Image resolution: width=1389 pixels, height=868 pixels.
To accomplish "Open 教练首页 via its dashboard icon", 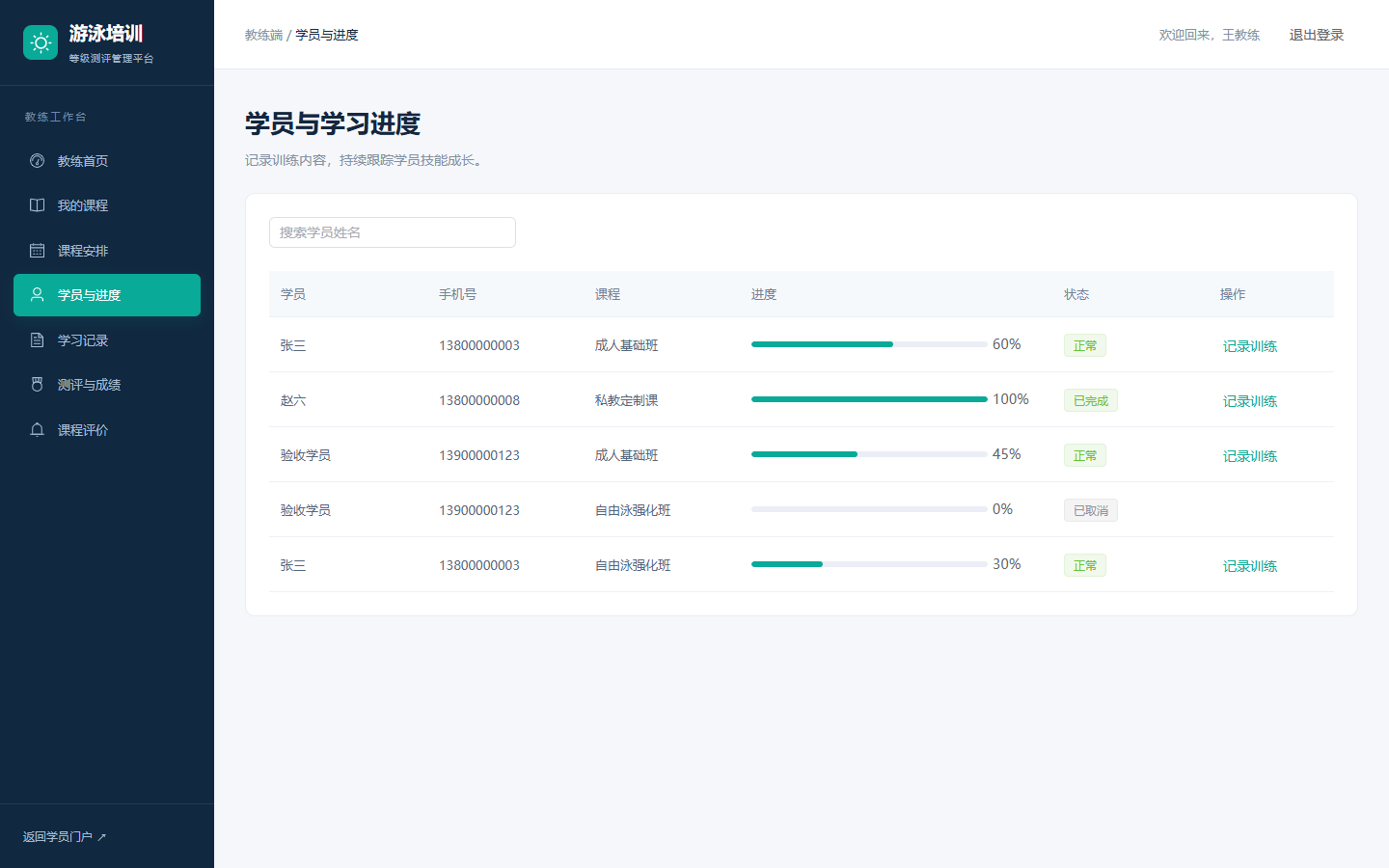I will [37, 161].
